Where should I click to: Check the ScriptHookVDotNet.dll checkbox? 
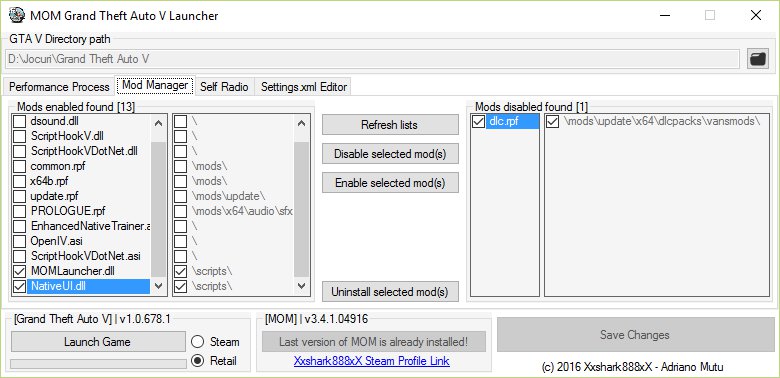[x=19, y=151]
